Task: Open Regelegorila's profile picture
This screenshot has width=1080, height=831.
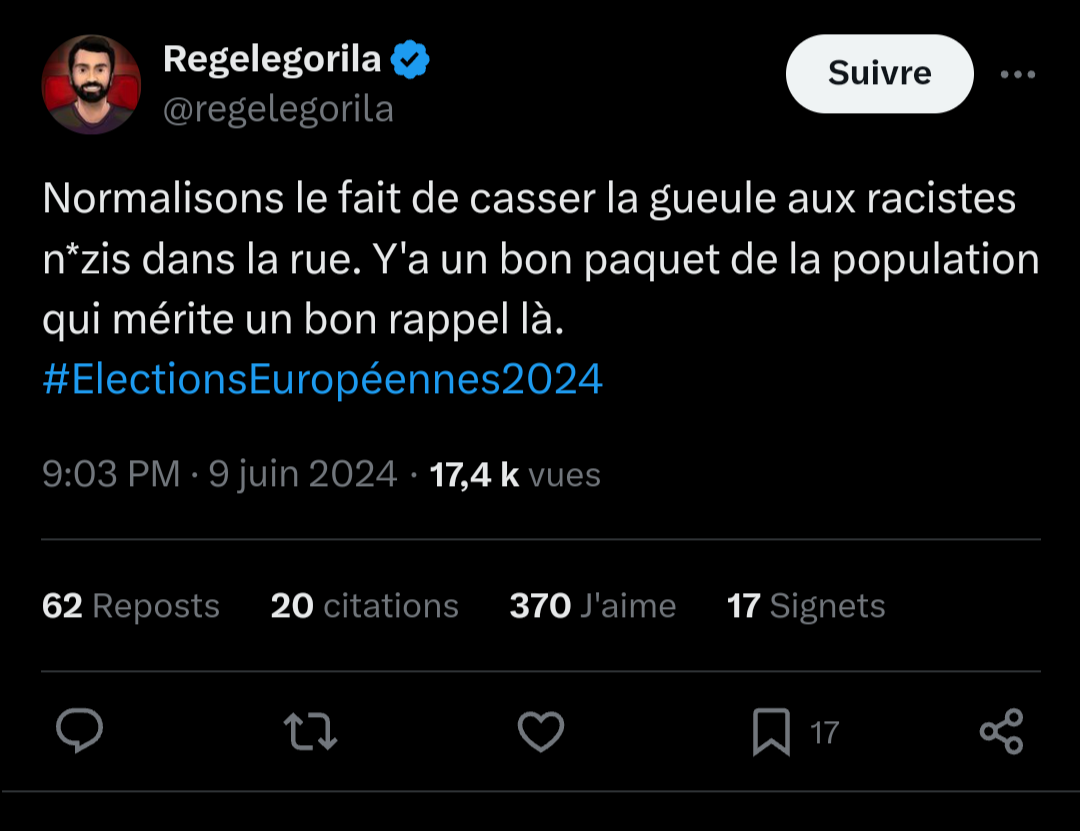Action: [x=91, y=84]
